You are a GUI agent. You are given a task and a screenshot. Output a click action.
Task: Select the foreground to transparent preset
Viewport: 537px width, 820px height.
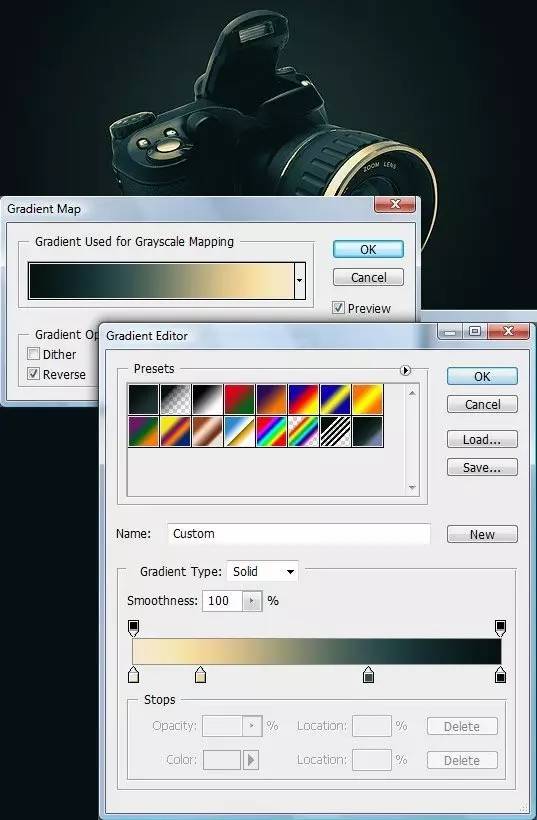click(x=176, y=400)
